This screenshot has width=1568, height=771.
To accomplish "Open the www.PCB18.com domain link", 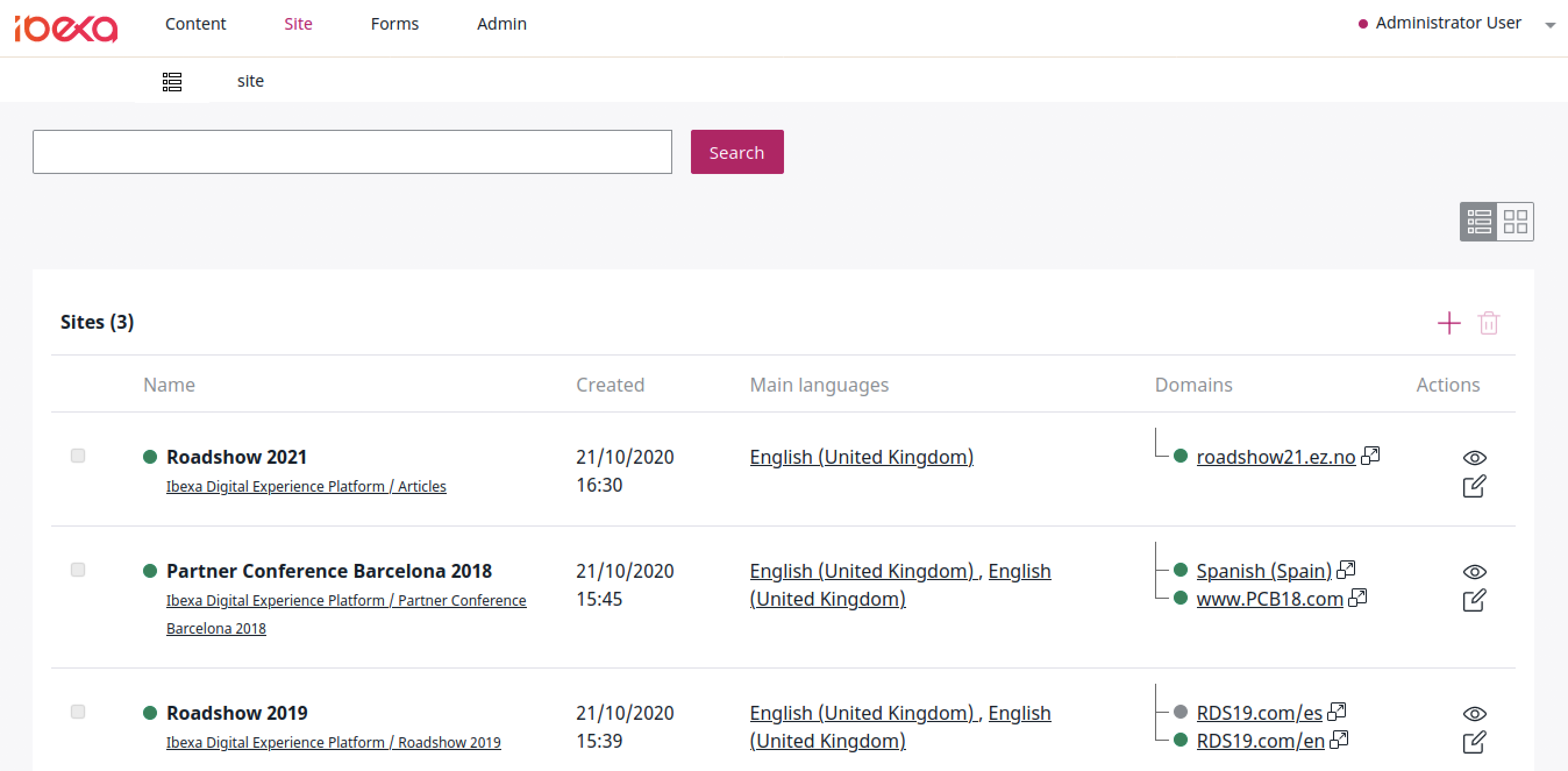I will pyautogui.click(x=1270, y=599).
